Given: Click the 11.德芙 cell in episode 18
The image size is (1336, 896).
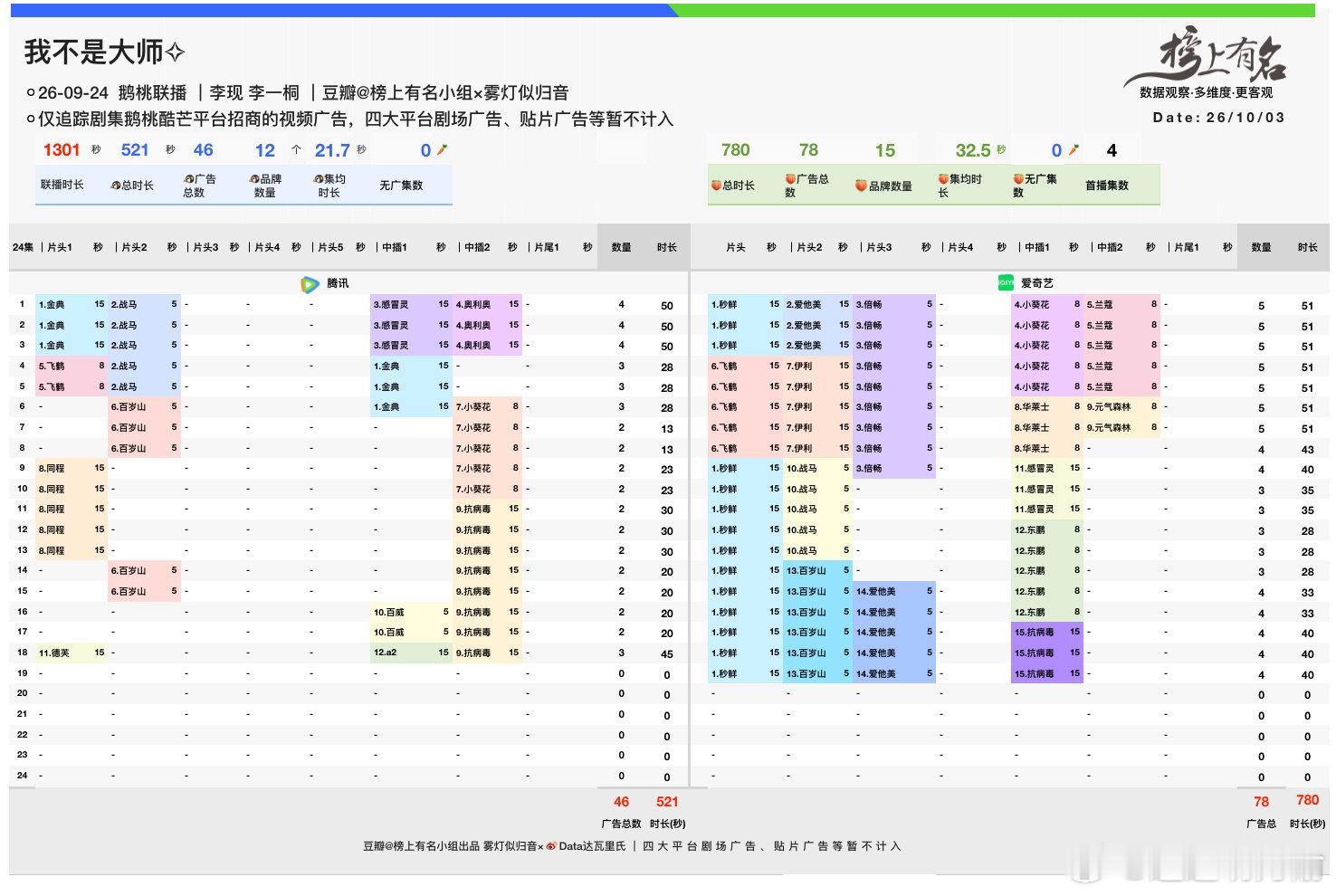Looking at the screenshot, I should (x=72, y=653).
